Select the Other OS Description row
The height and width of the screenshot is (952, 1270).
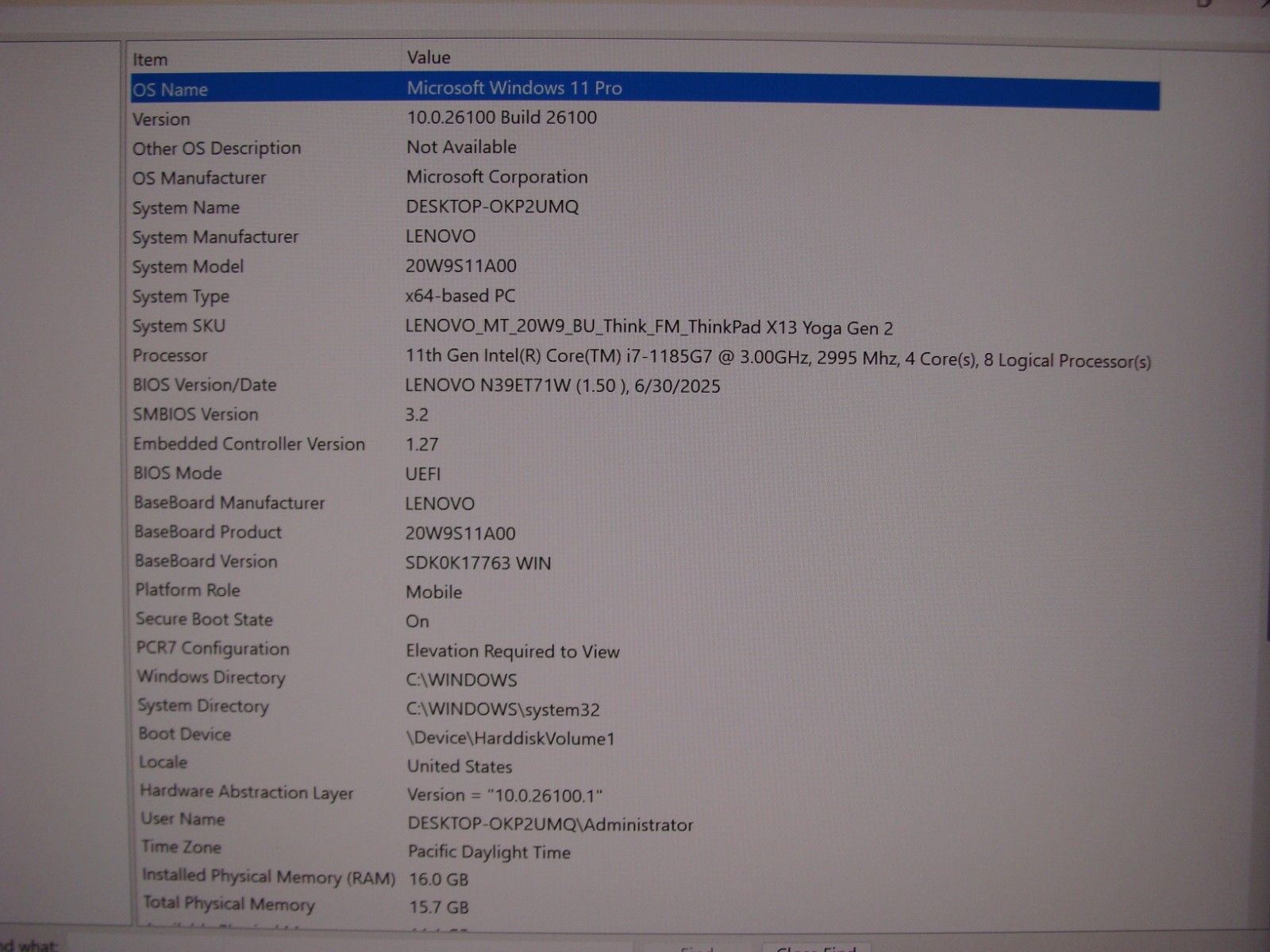tap(217, 148)
